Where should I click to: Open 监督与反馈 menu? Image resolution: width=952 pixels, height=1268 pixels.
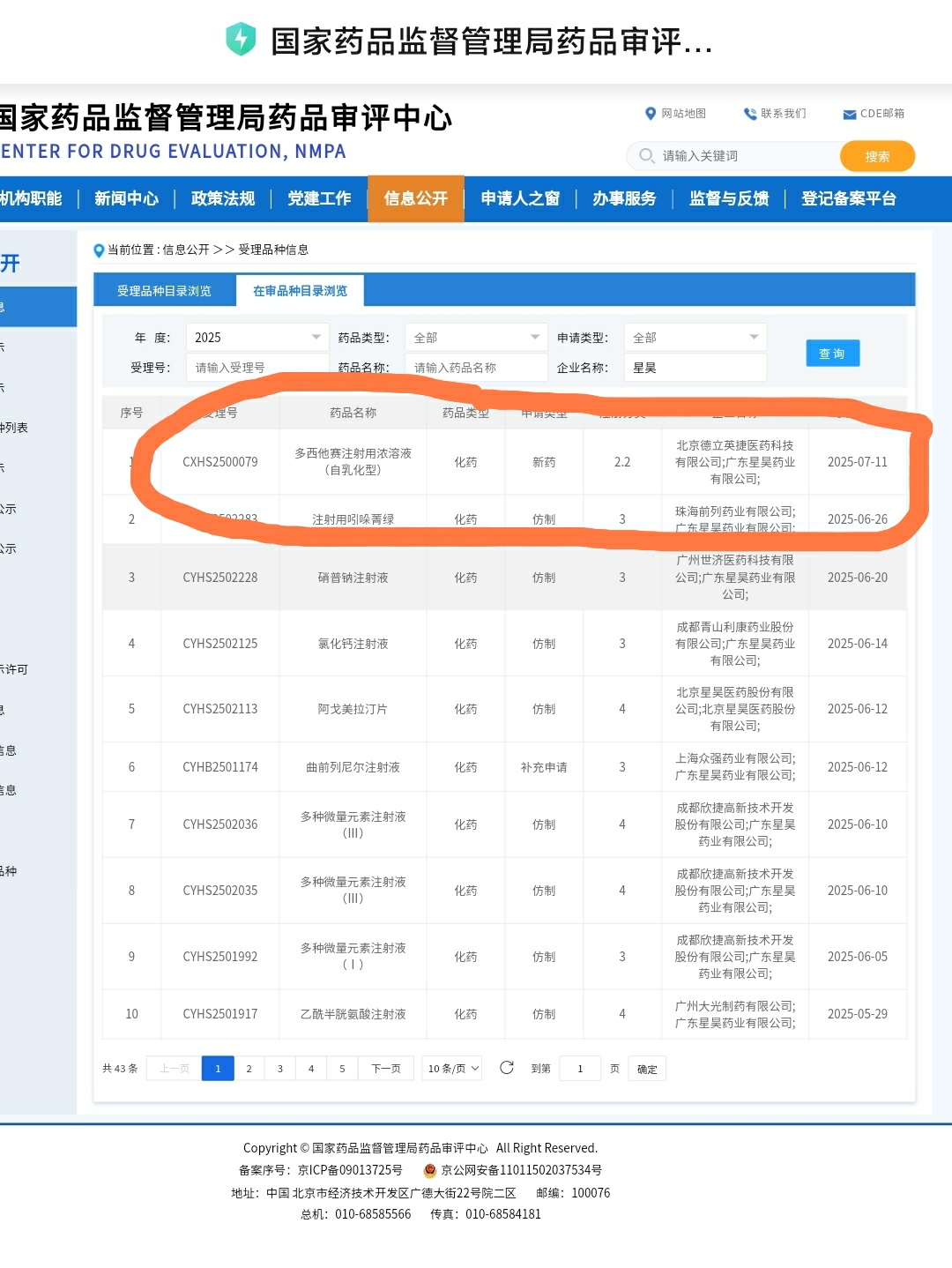point(729,198)
